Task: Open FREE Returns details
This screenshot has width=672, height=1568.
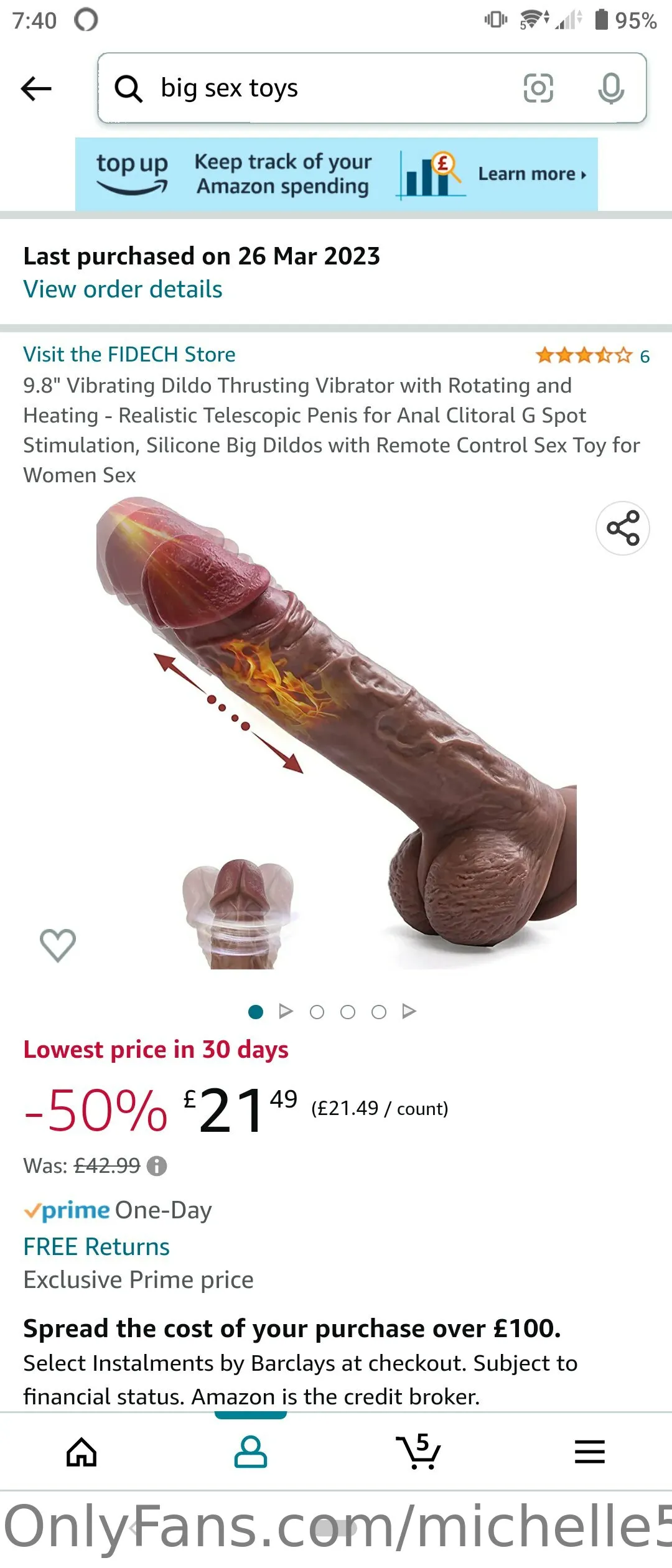Action: 96,1246
